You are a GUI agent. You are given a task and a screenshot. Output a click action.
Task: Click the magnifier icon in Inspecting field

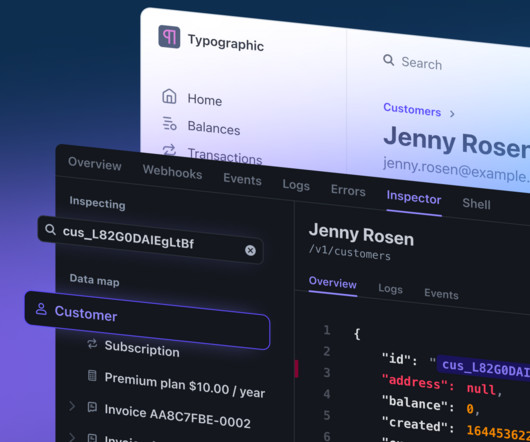50,229
